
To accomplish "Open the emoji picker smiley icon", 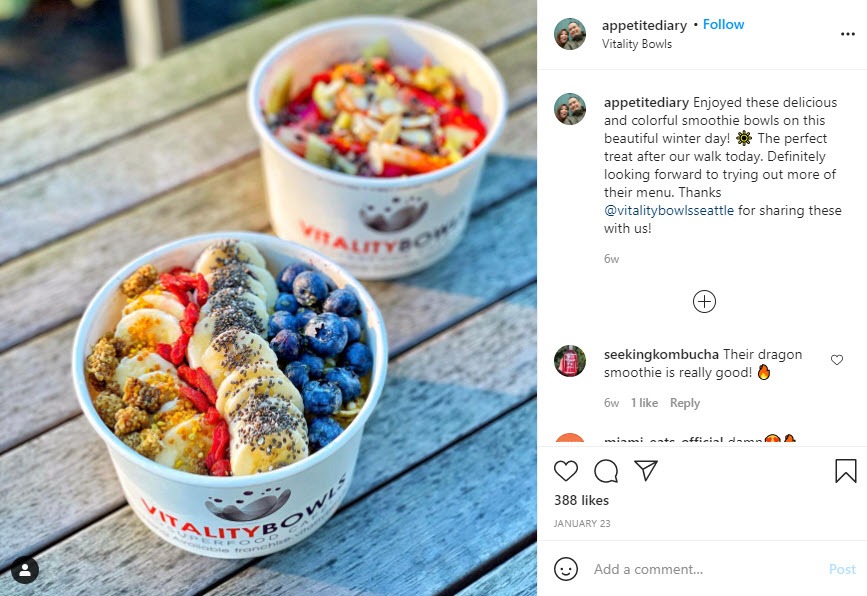I will click(x=566, y=569).
